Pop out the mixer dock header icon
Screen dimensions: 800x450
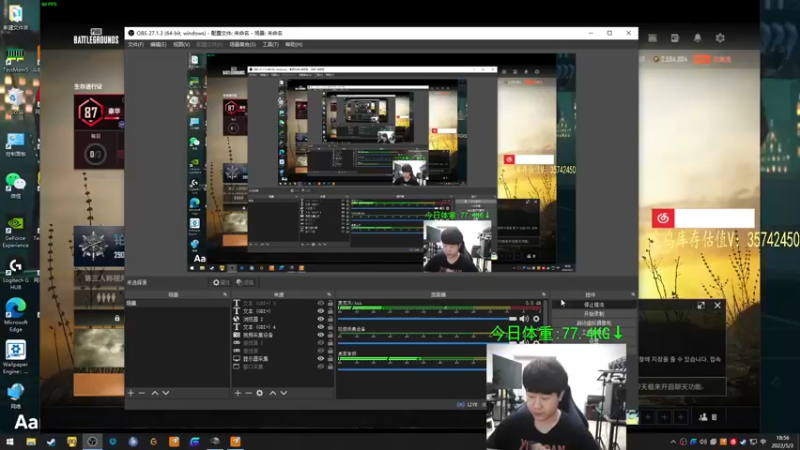click(543, 295)
